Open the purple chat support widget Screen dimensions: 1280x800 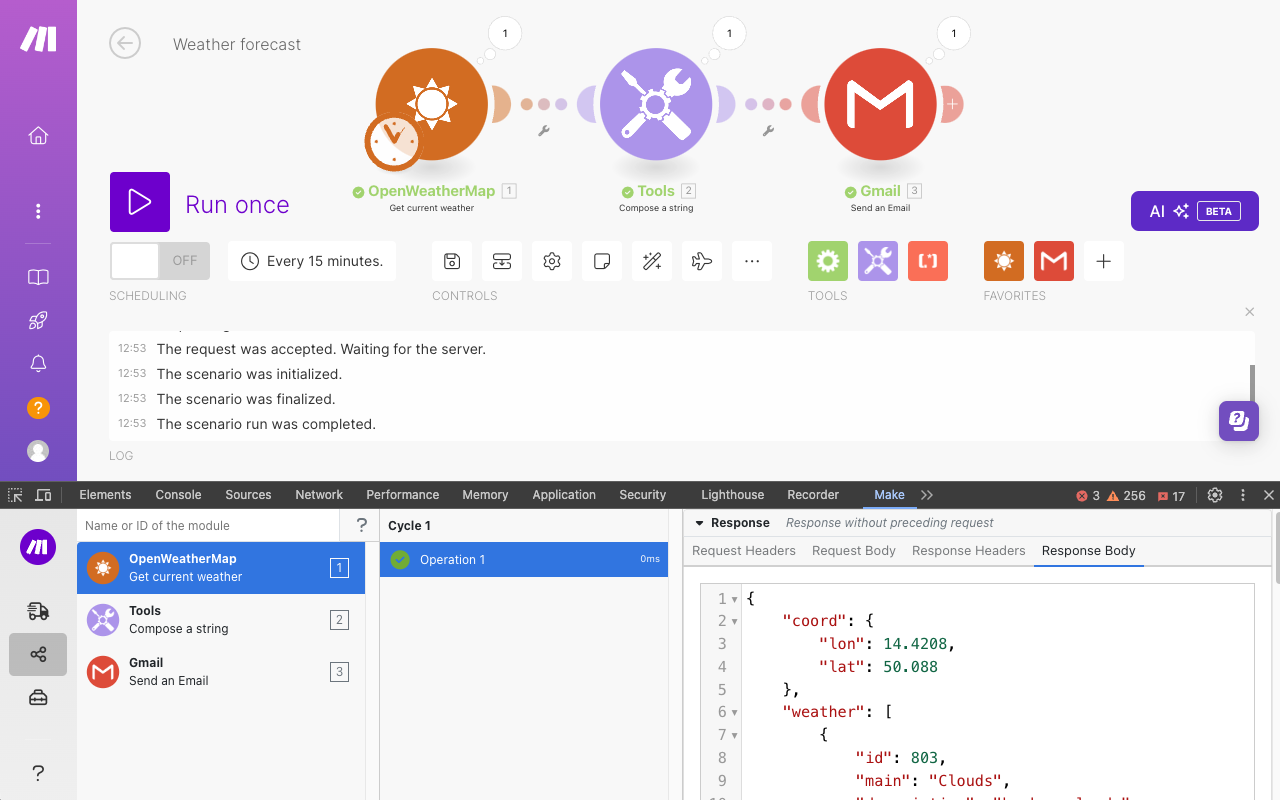coord(1239,421)
